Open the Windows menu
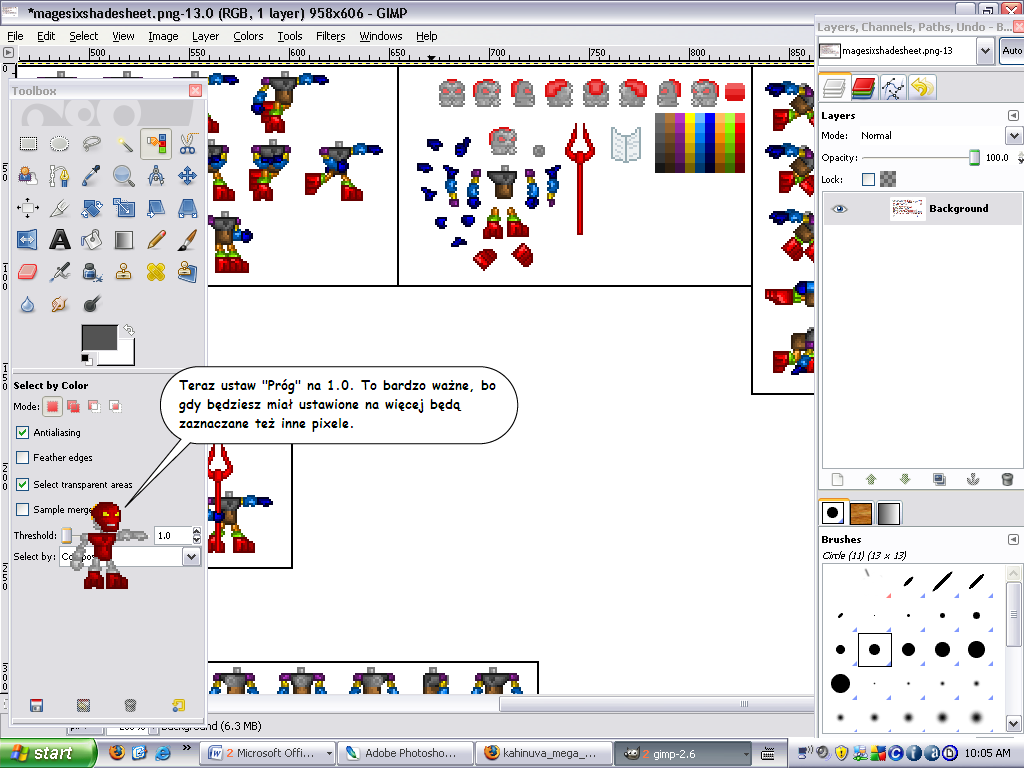The height and width of the screenshot is (768, 1024). pyautogui.click(x=381, y=36)
